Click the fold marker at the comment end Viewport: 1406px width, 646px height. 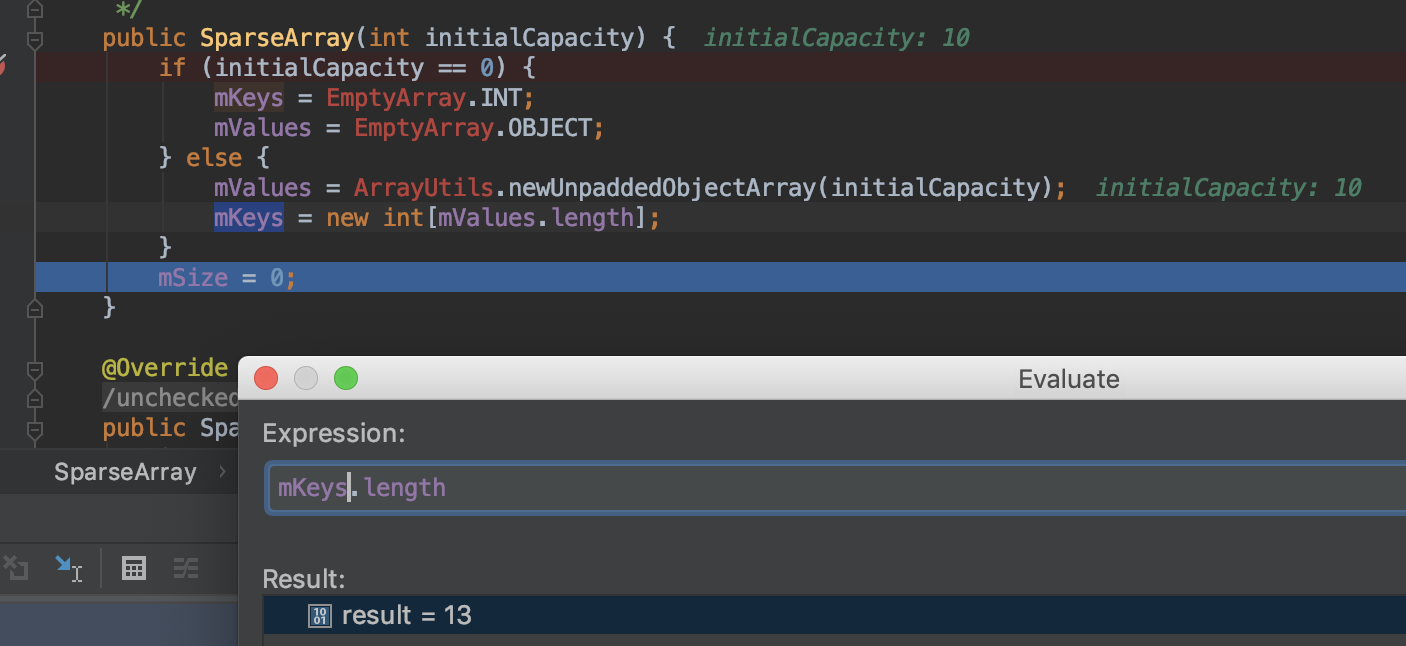tap(35, 9)
